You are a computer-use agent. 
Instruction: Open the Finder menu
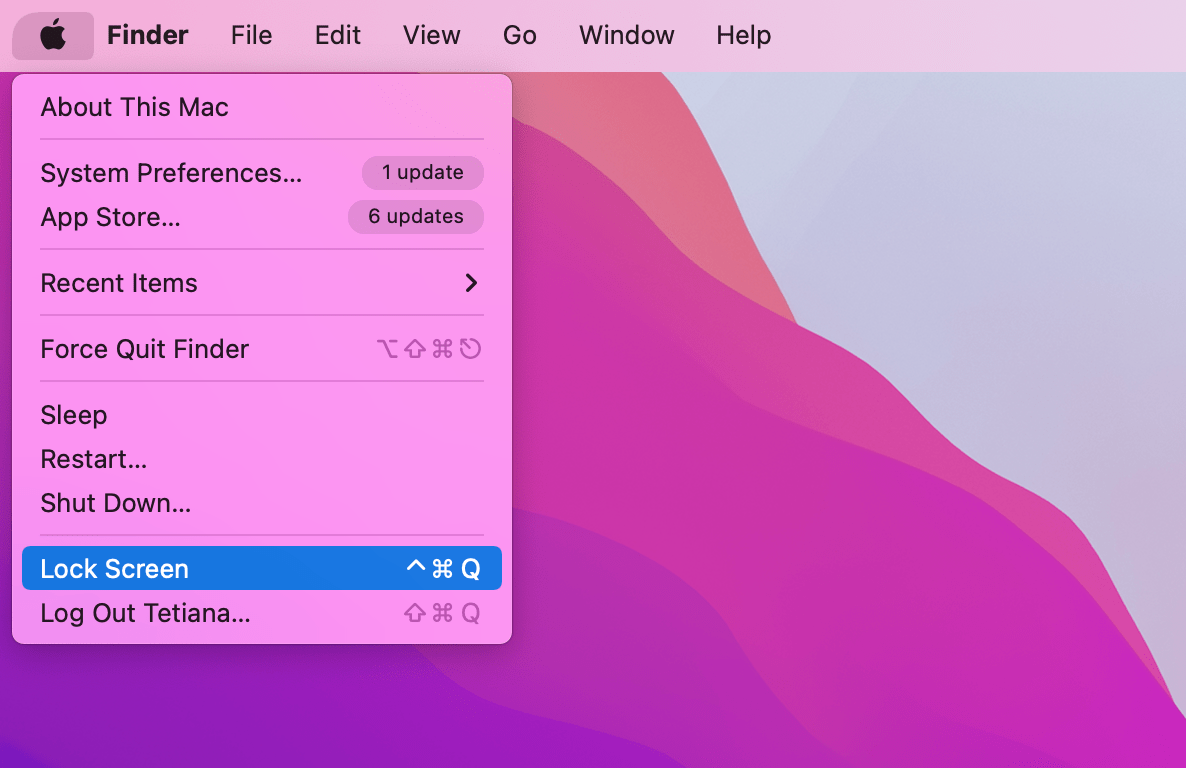(x=147, y=35)
